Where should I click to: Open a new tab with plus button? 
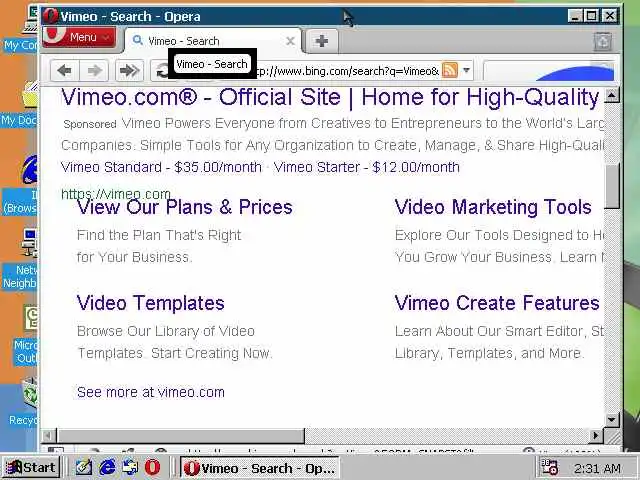(x=322, y=41)
